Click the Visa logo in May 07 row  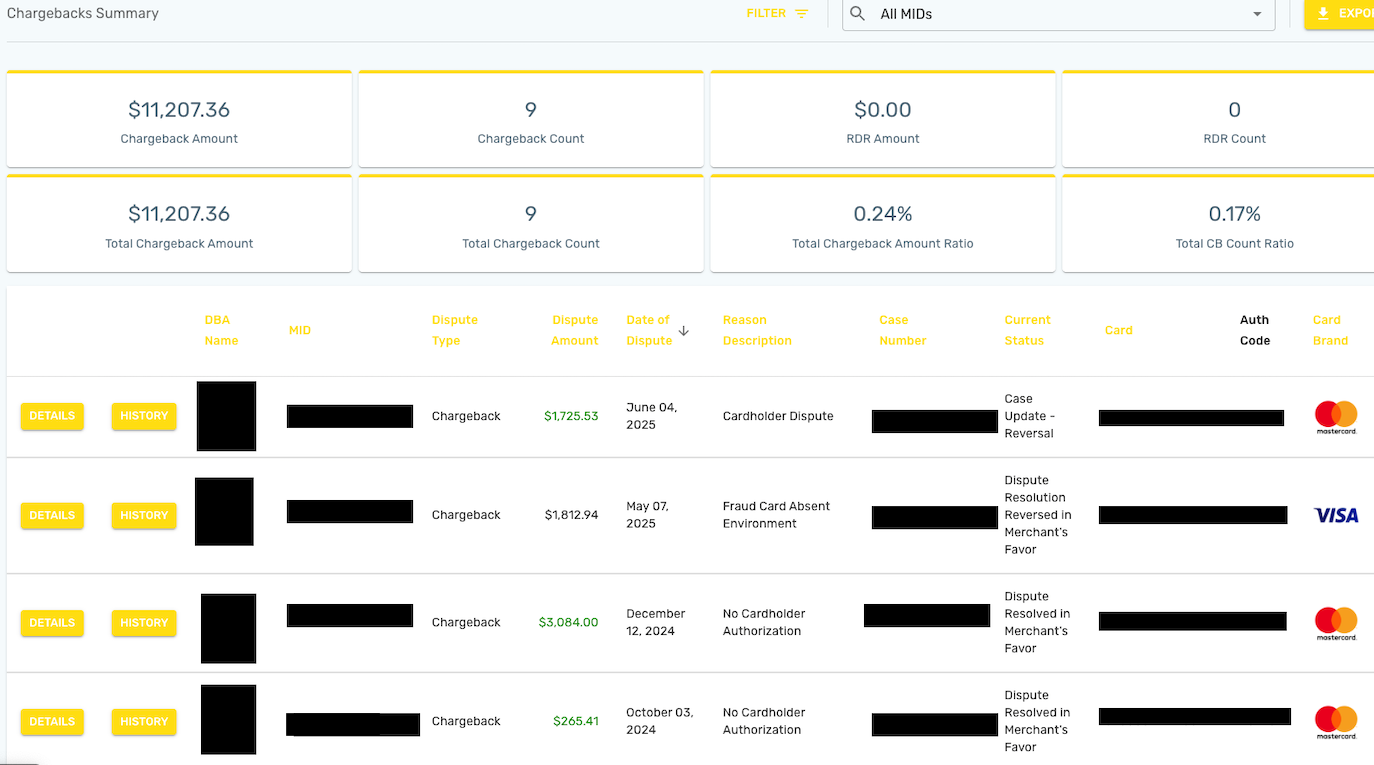point(1336,515)
